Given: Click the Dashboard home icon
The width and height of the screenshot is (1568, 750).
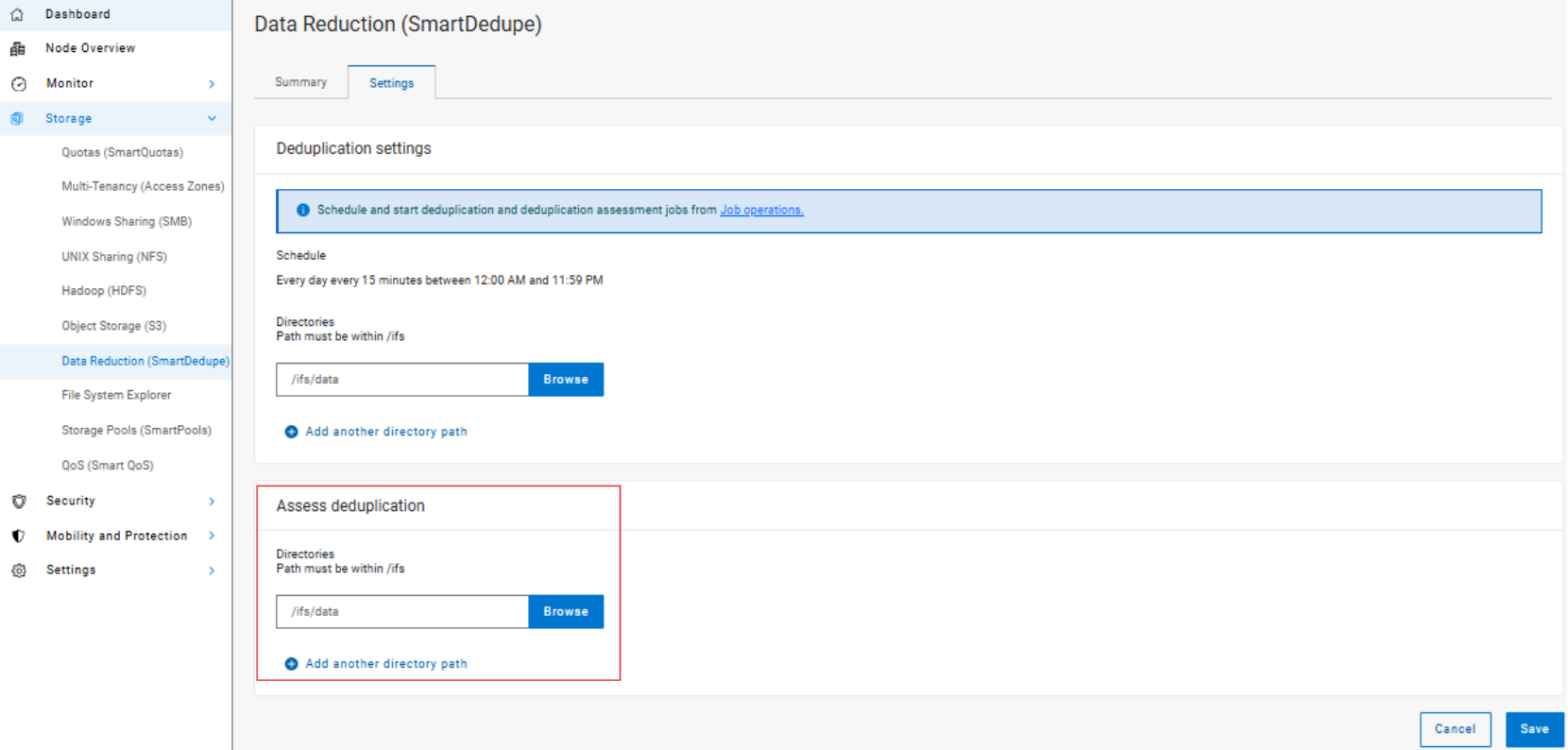Looking at the screenshot, I should tap(17, 14).
